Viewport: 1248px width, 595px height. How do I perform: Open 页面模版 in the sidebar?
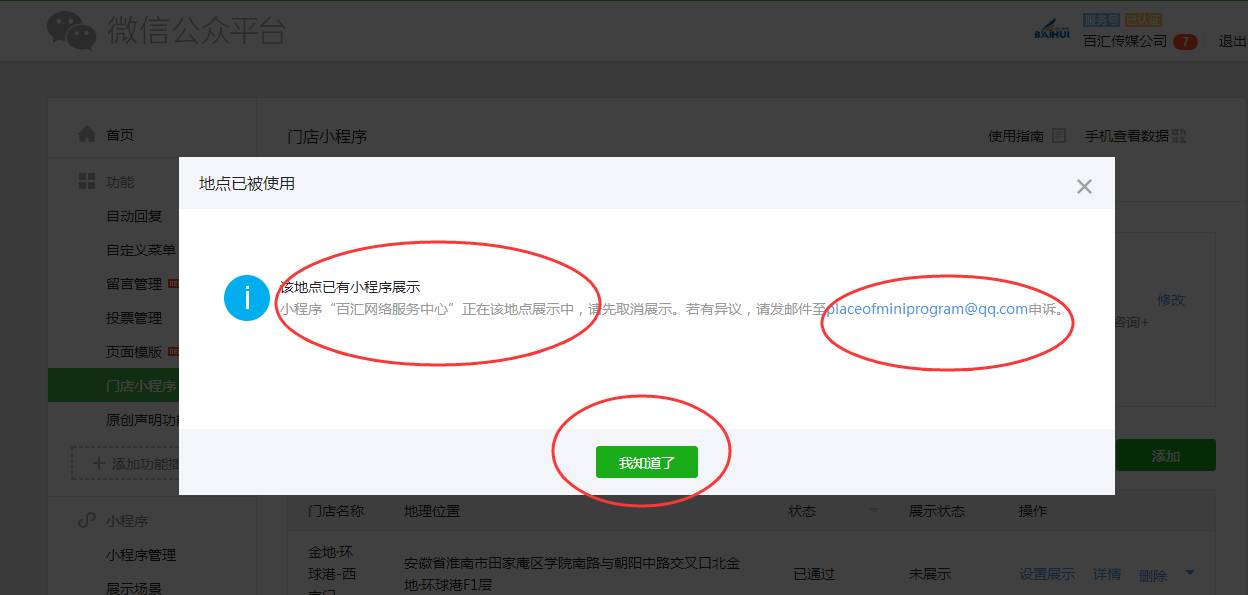pyautogui.click(x=134, y=352)
